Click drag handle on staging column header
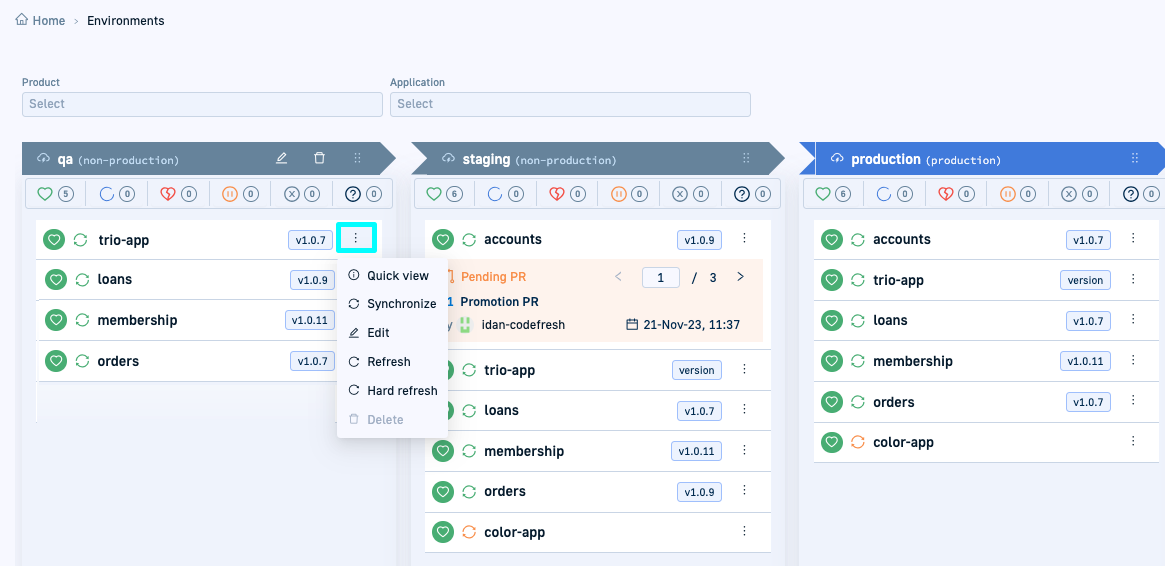Image resolution: width=1165 pixels, height=566 pixels. pyautogui.click(x=746, y=158)
